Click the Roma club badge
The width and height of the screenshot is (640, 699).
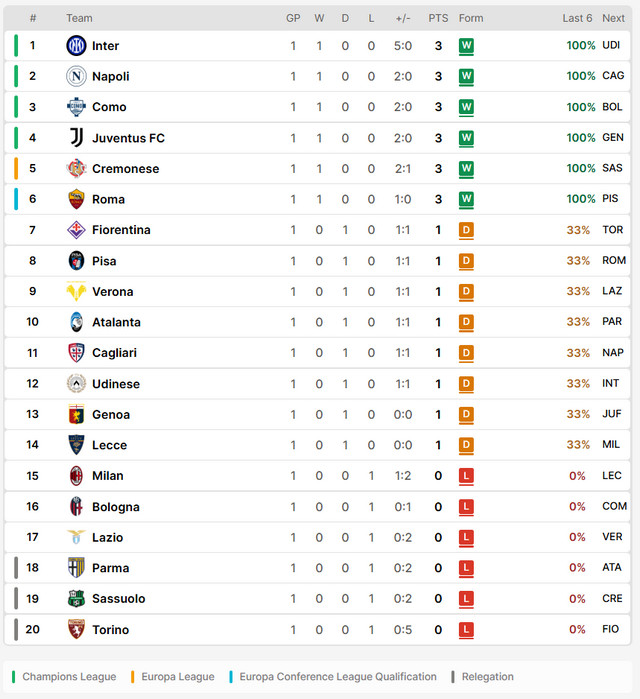(77, 199)
